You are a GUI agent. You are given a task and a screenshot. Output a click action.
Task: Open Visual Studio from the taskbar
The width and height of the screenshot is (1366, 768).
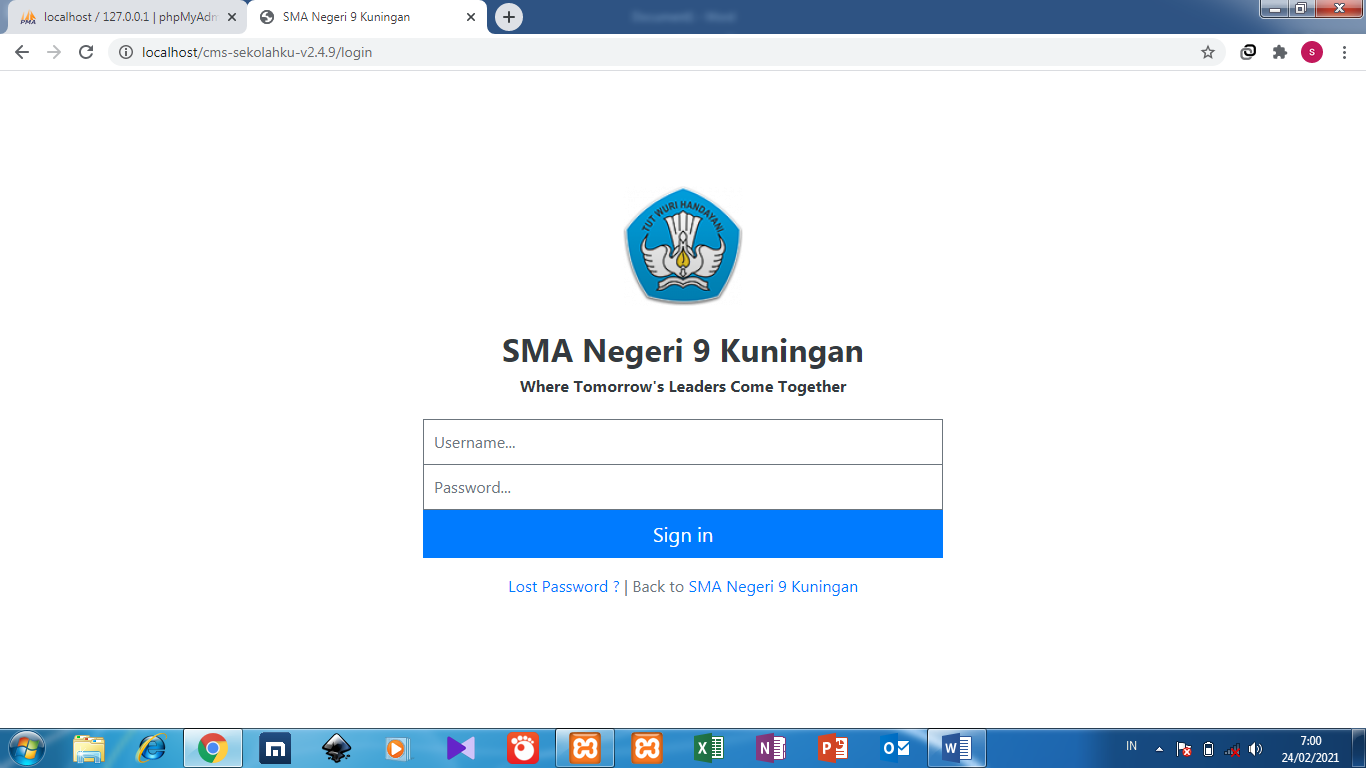(x=461, y=748)
